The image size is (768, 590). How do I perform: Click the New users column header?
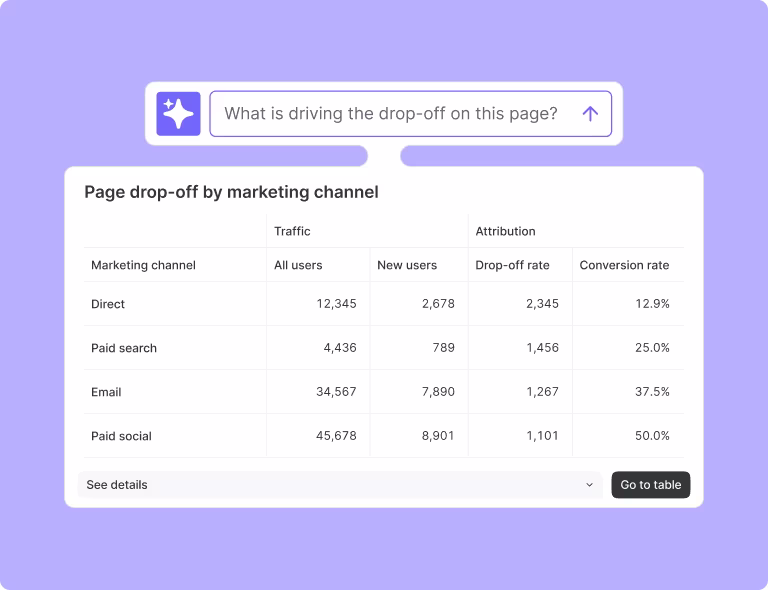click(407, 265)
